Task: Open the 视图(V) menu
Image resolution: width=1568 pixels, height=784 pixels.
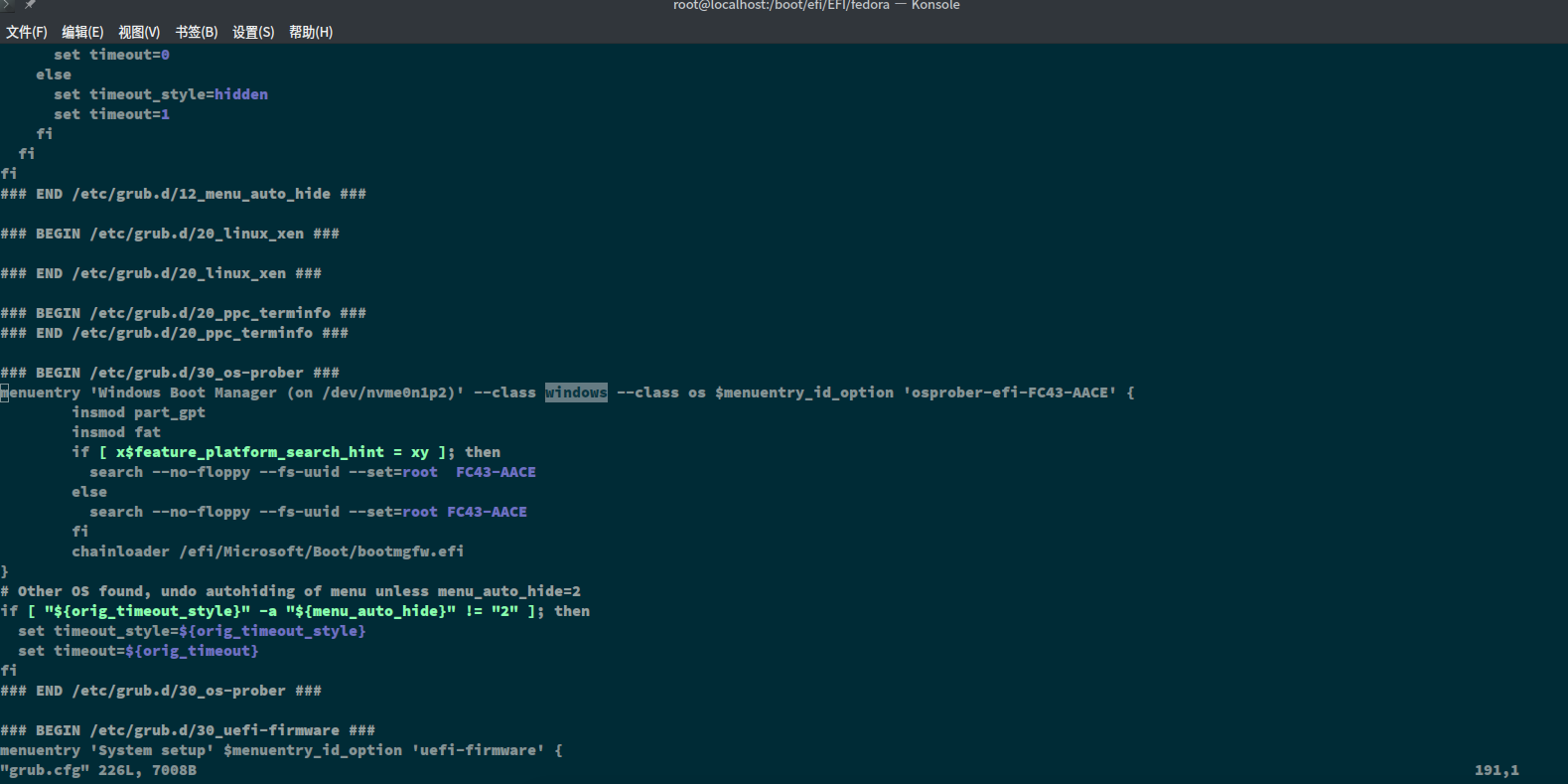Action: pyautogui.click(x=139, y=32)
